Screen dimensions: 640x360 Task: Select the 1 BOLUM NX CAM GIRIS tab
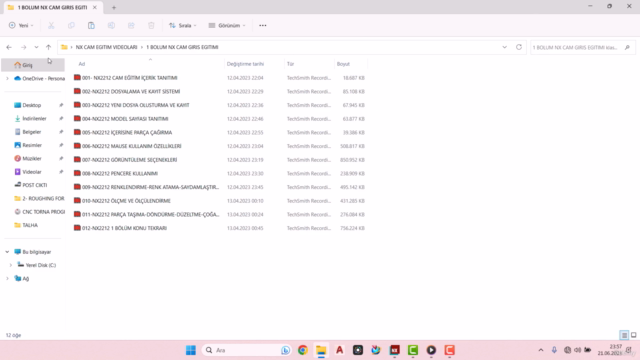(52, 7)
